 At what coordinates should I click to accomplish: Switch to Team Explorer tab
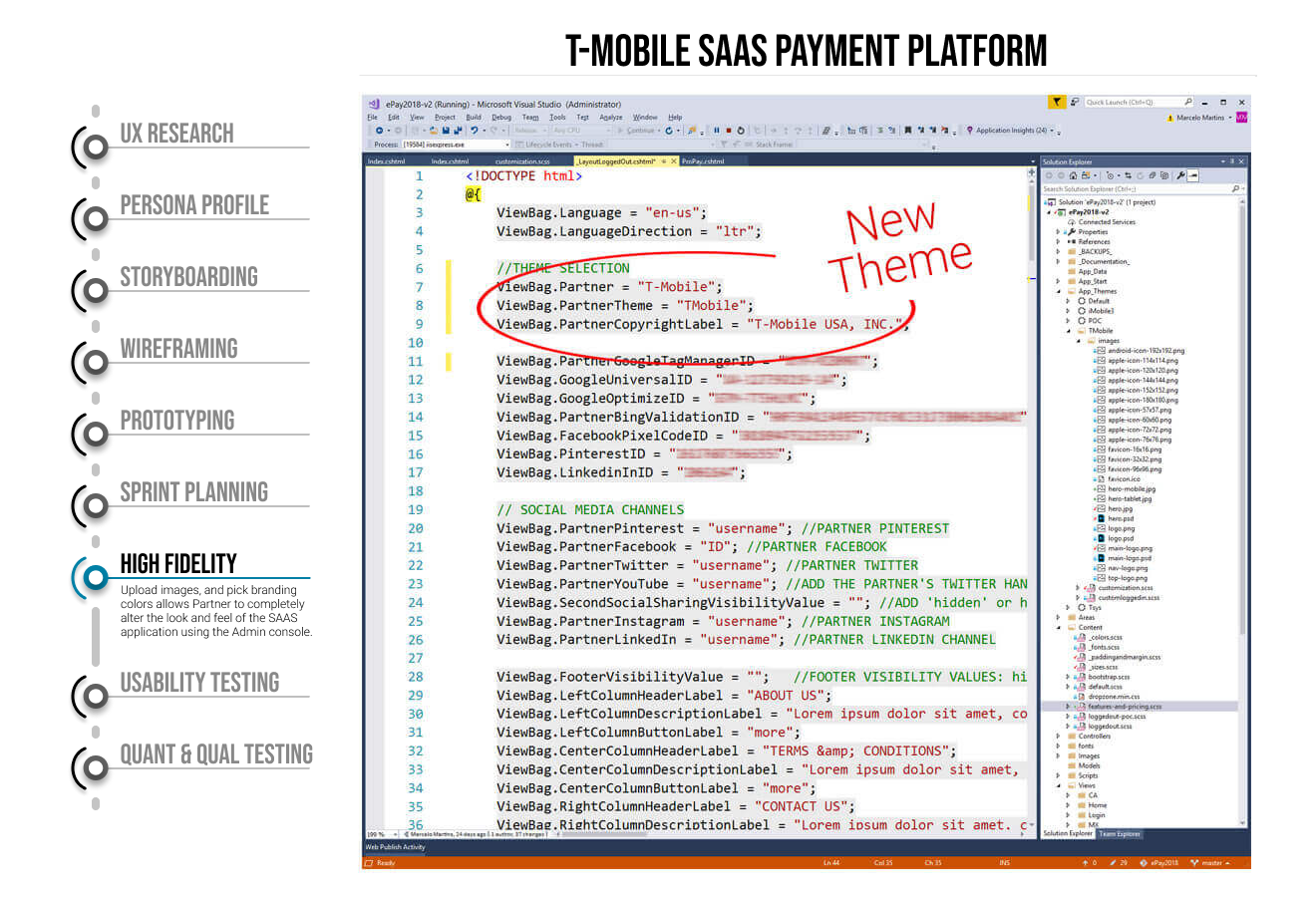(1121, 834)
